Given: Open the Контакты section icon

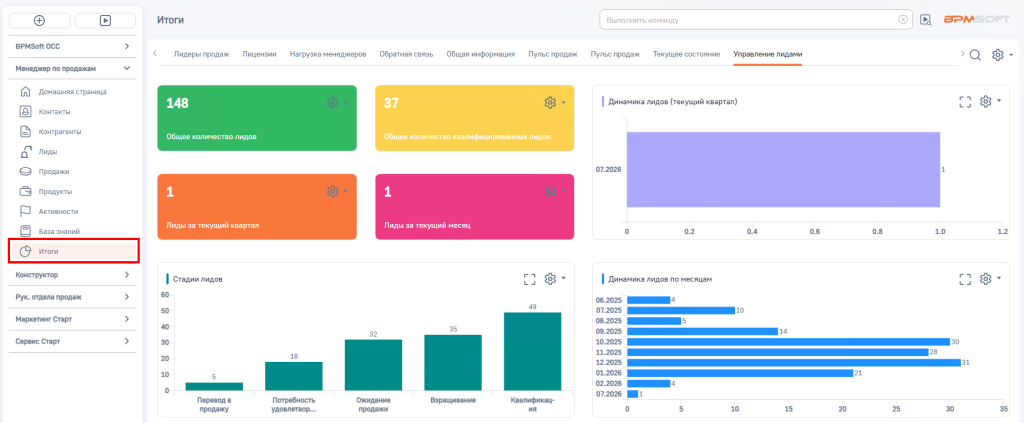Looking at the screenshot, I should click(25, 112).
